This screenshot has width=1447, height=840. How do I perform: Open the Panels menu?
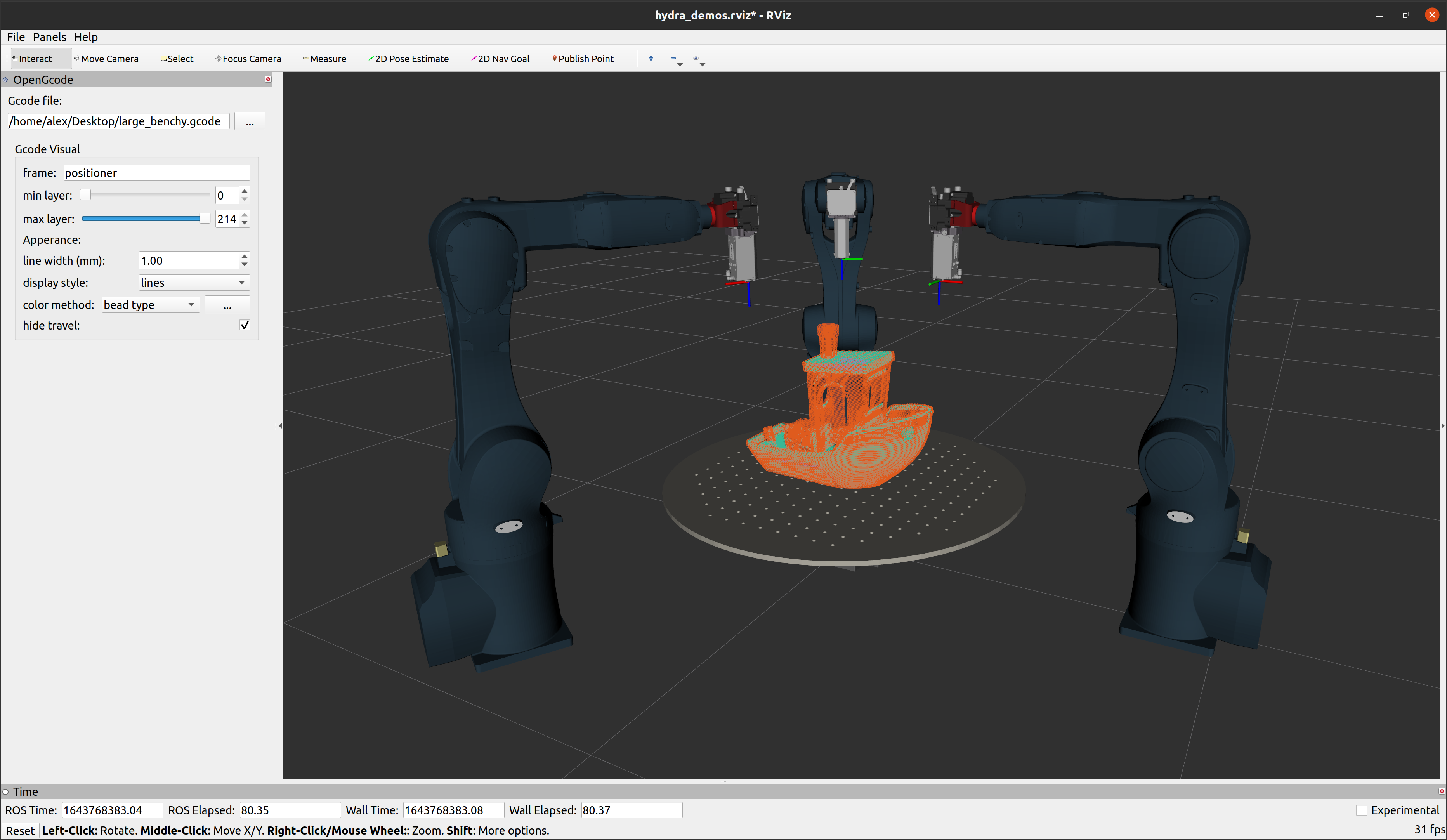click(x=49, y=37)
